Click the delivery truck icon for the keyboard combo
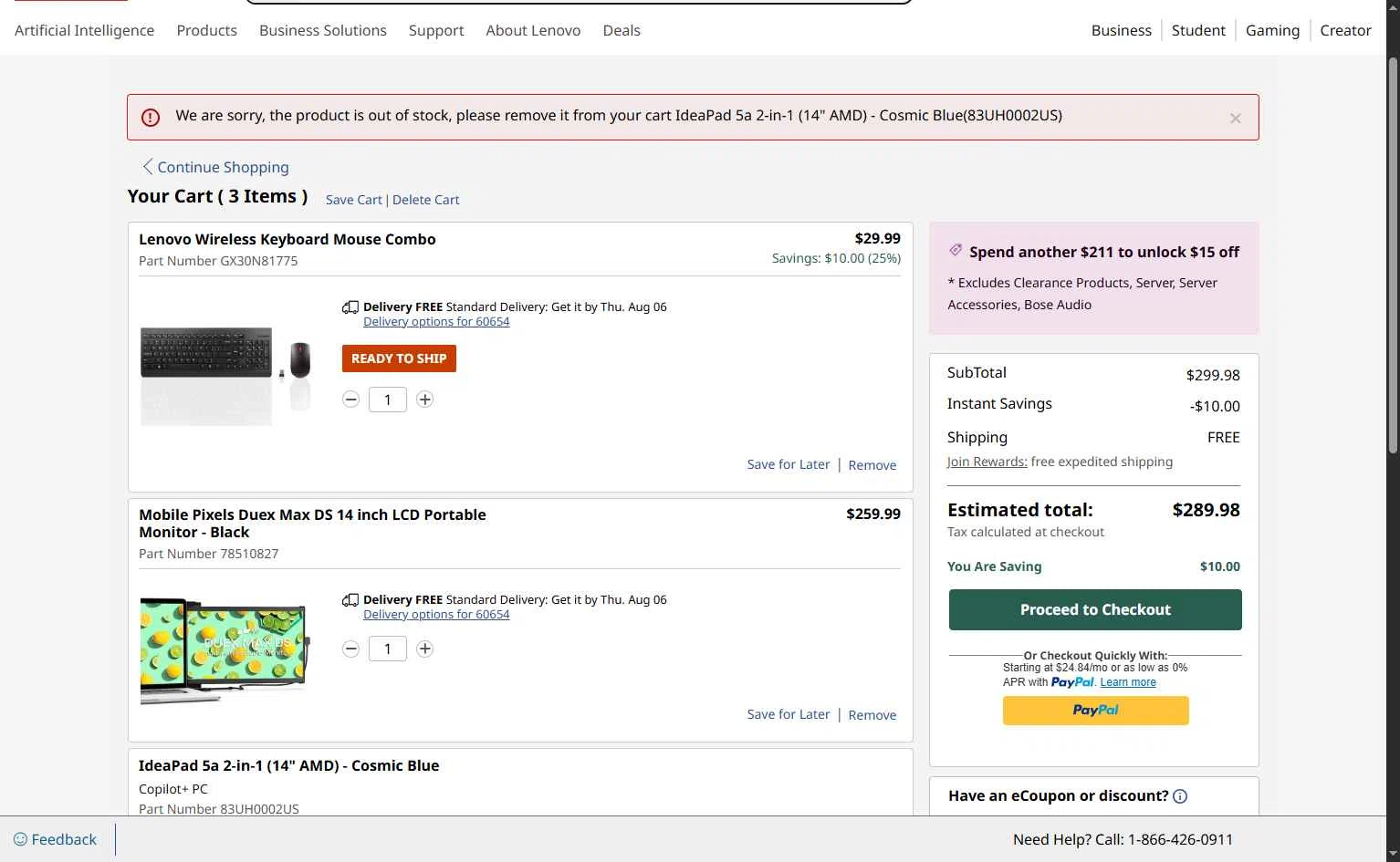This screenshot has width=1400, height=862. click(350, 307)
